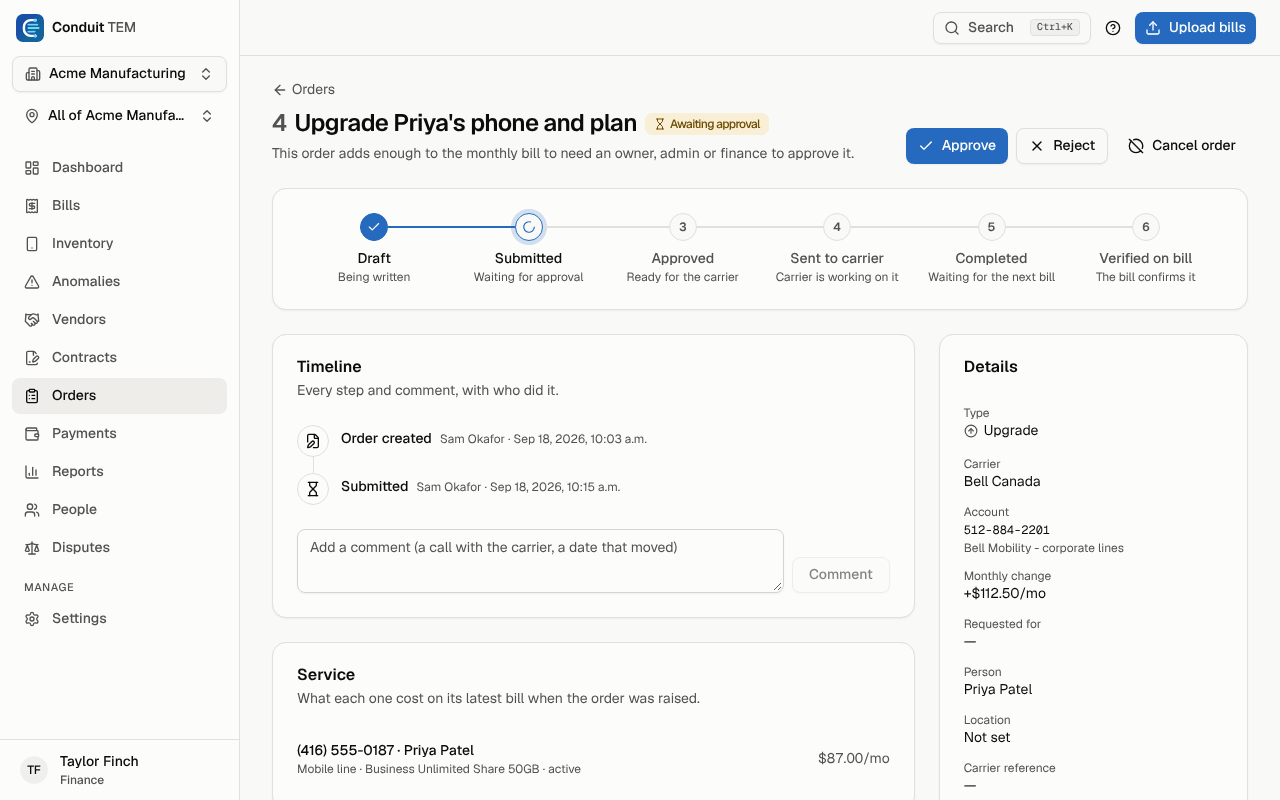The height and width of the screenshot is (800, 1280).
Task: Click the Payments wallet icon
Action: coord(32,434)
